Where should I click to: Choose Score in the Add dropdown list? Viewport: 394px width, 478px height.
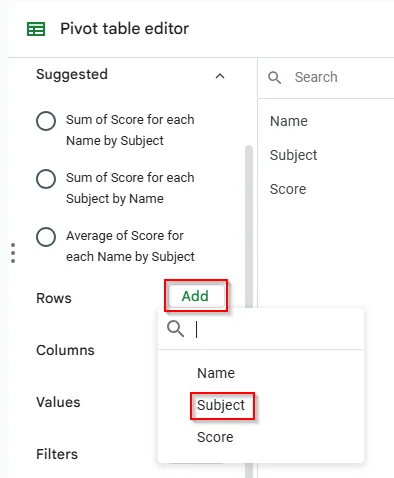215,437
